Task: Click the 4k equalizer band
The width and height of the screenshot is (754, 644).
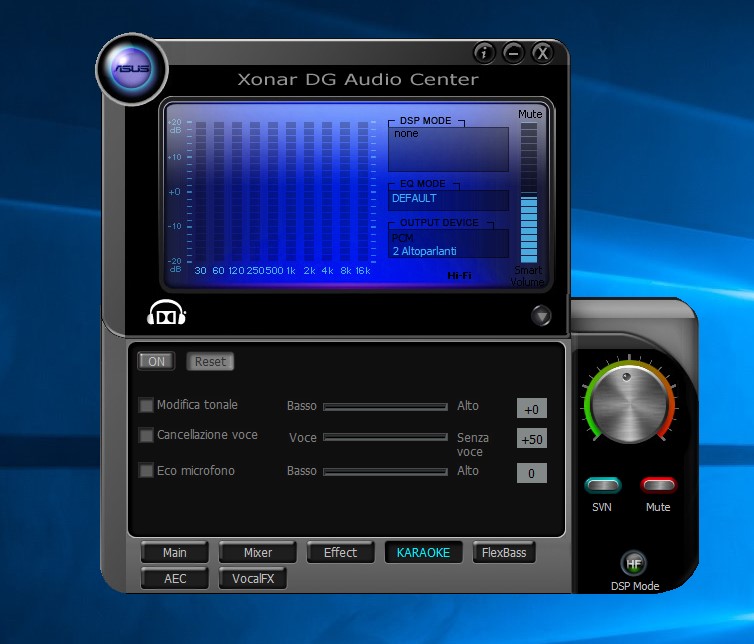Action: [327, 191]
